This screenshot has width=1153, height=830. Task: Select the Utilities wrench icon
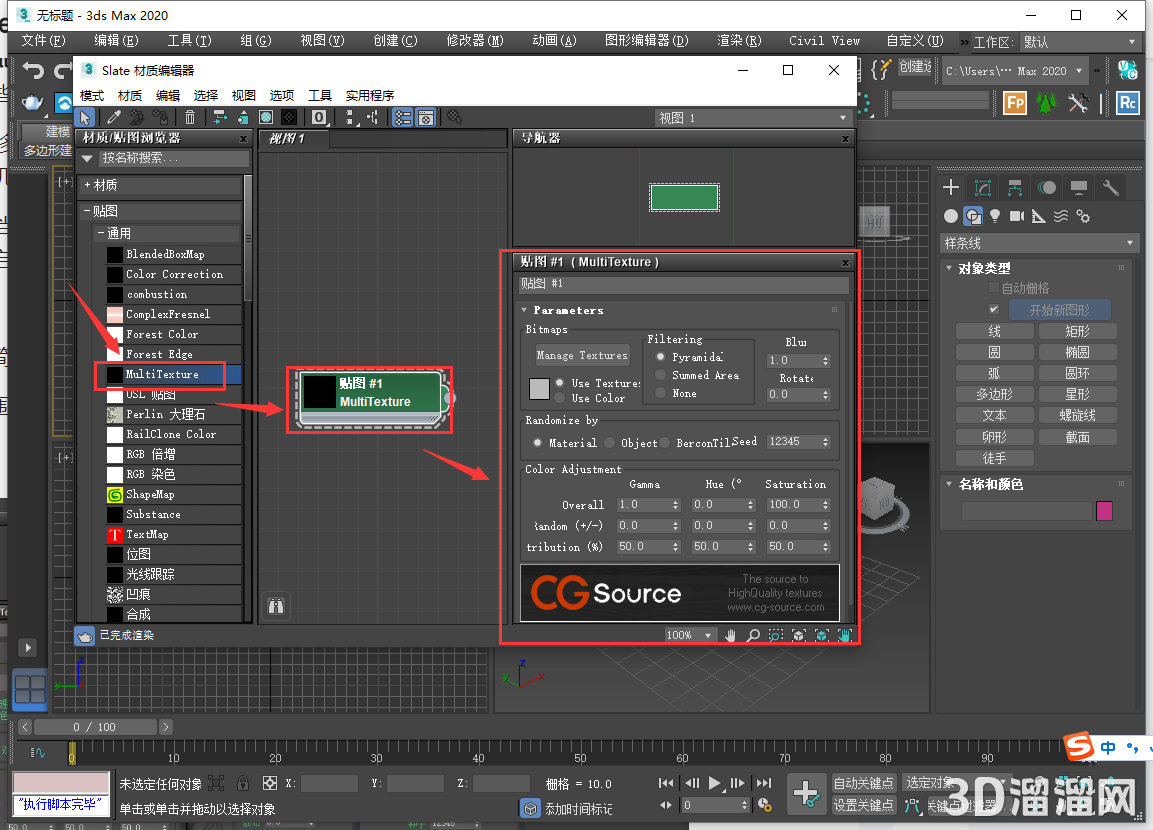click(x=1112, y=188)
